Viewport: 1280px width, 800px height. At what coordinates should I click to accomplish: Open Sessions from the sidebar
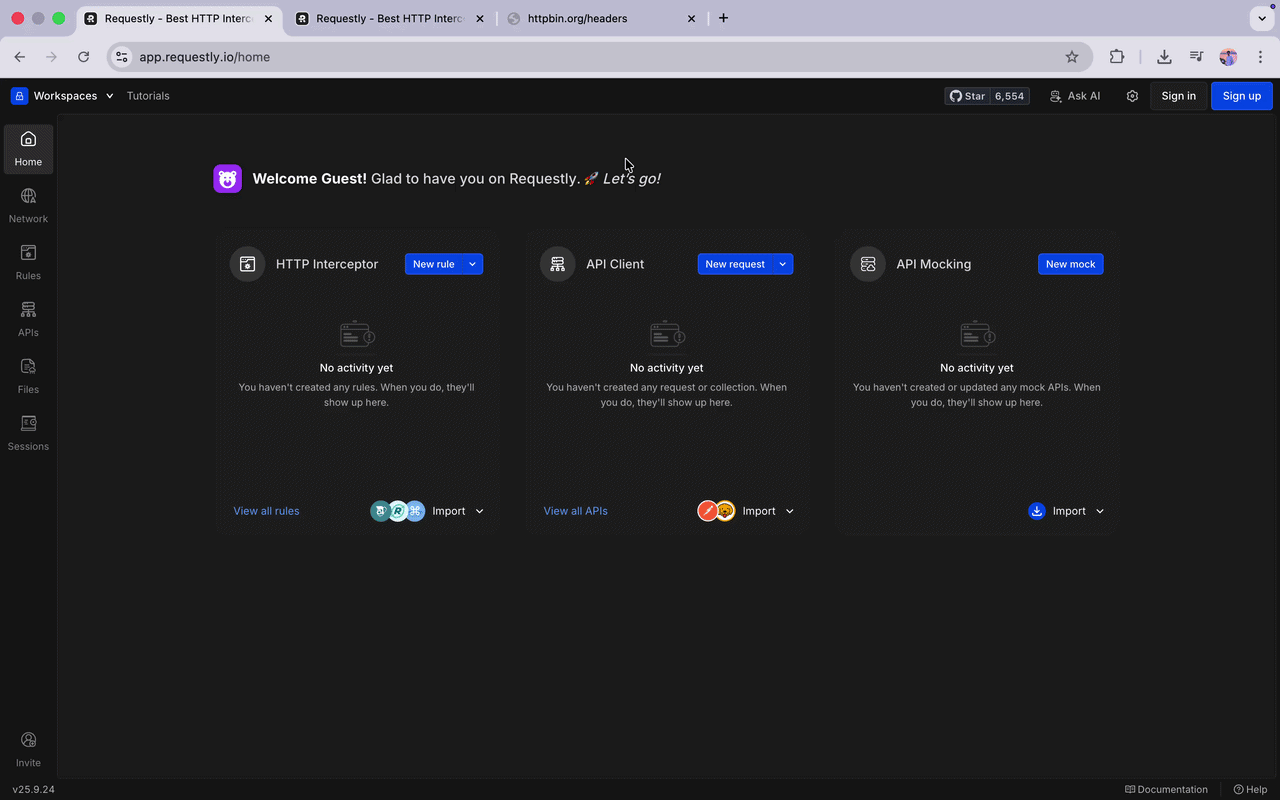pos(28,433)
